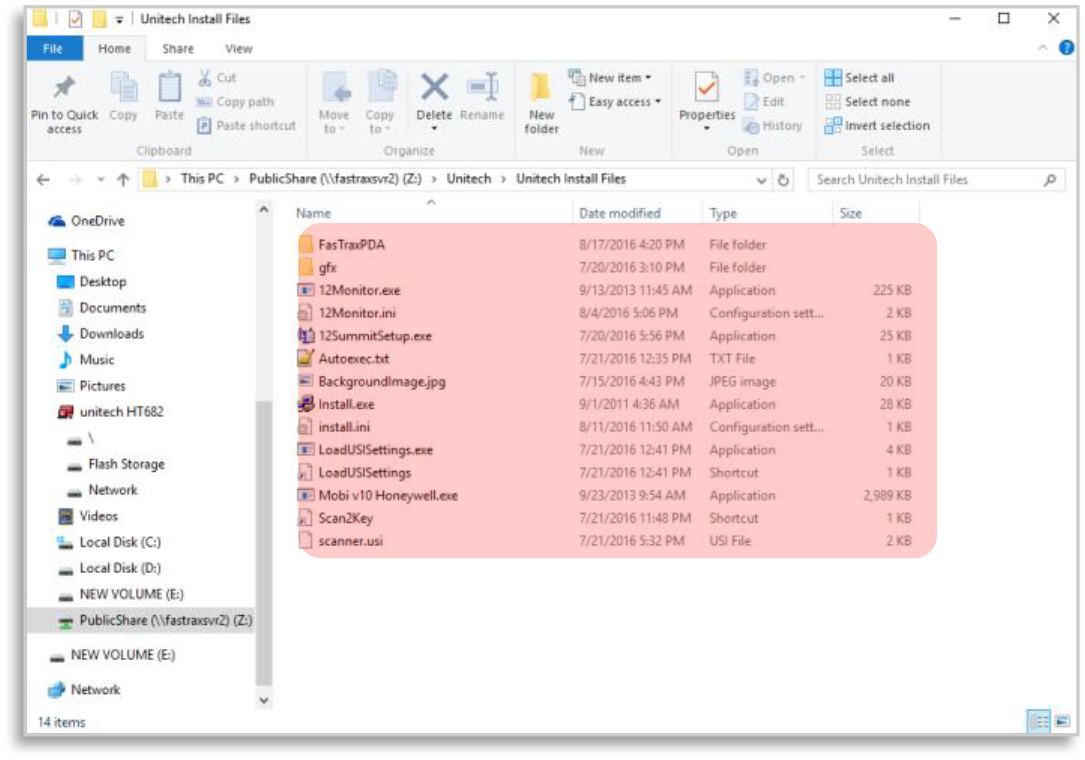This screenshot has width=1085, height=760.
Task: Select OneDrive in navigation pane
Action: point(86,221)
